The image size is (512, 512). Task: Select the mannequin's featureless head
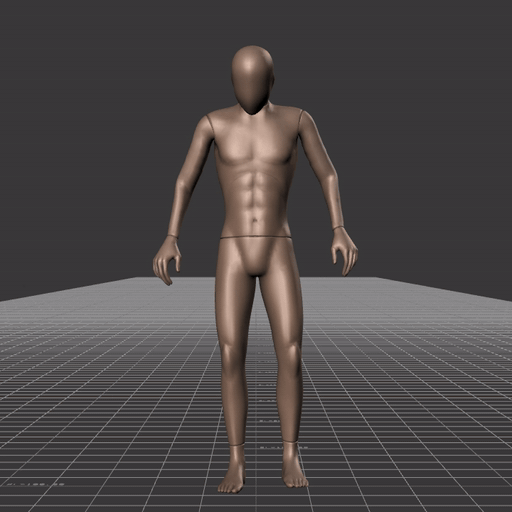coord(252,80)
